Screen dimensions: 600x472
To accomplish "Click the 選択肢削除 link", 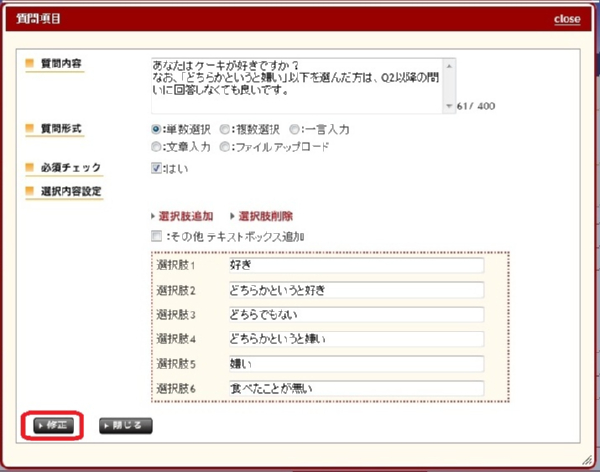I will (x=265, y=216).
